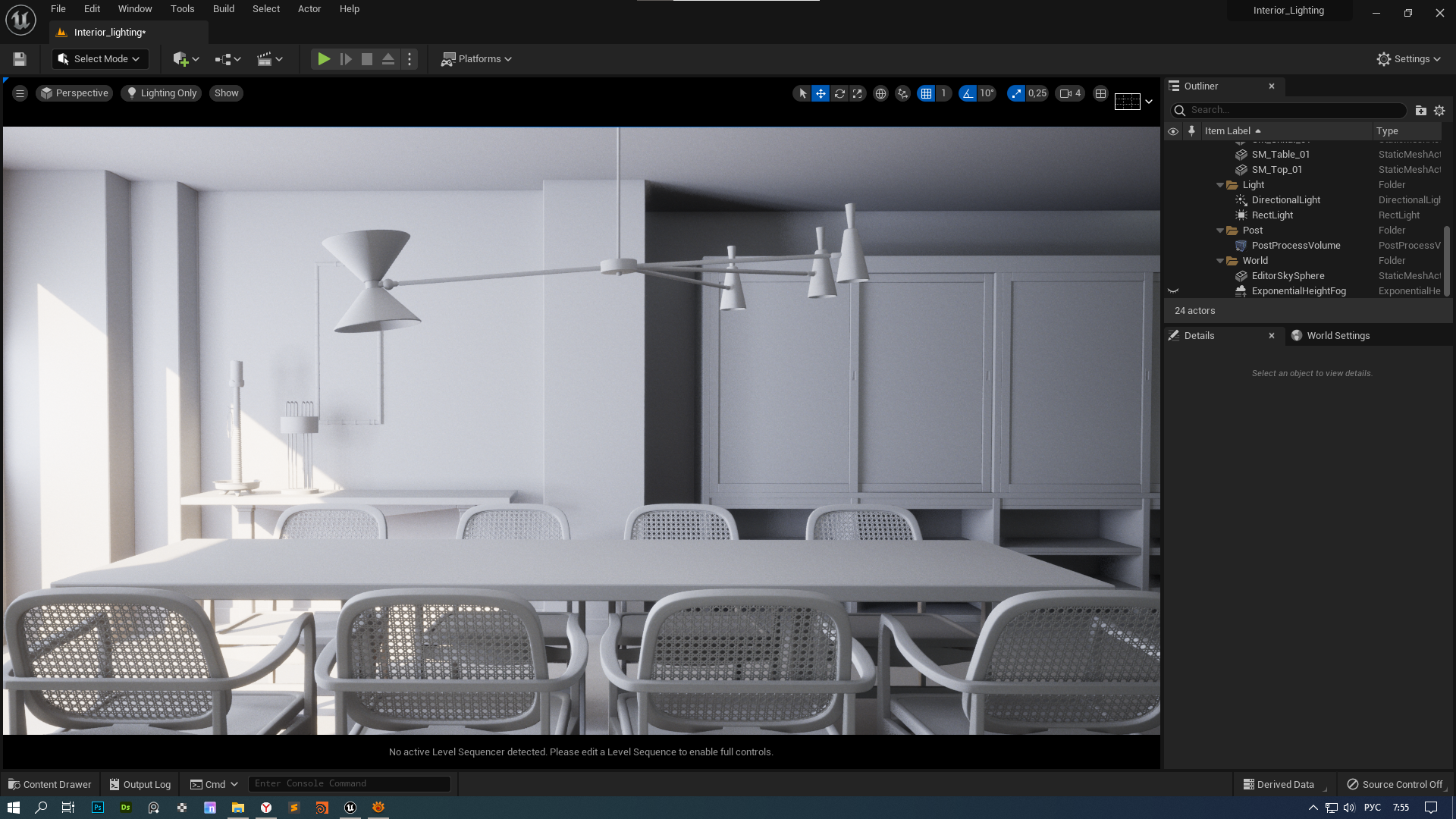Open the Content Drawer
This screenshot has height=819, width=1456.
coord(50,784)
